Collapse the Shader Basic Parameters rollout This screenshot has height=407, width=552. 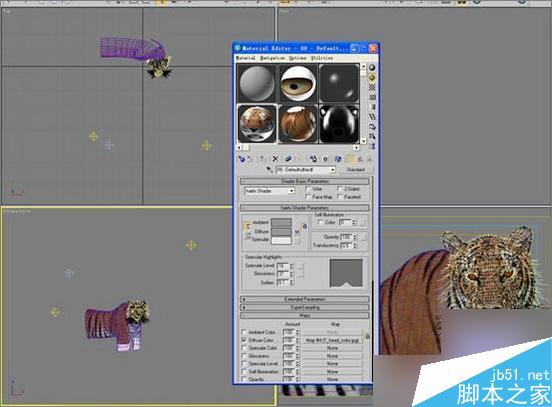(305, 181)
